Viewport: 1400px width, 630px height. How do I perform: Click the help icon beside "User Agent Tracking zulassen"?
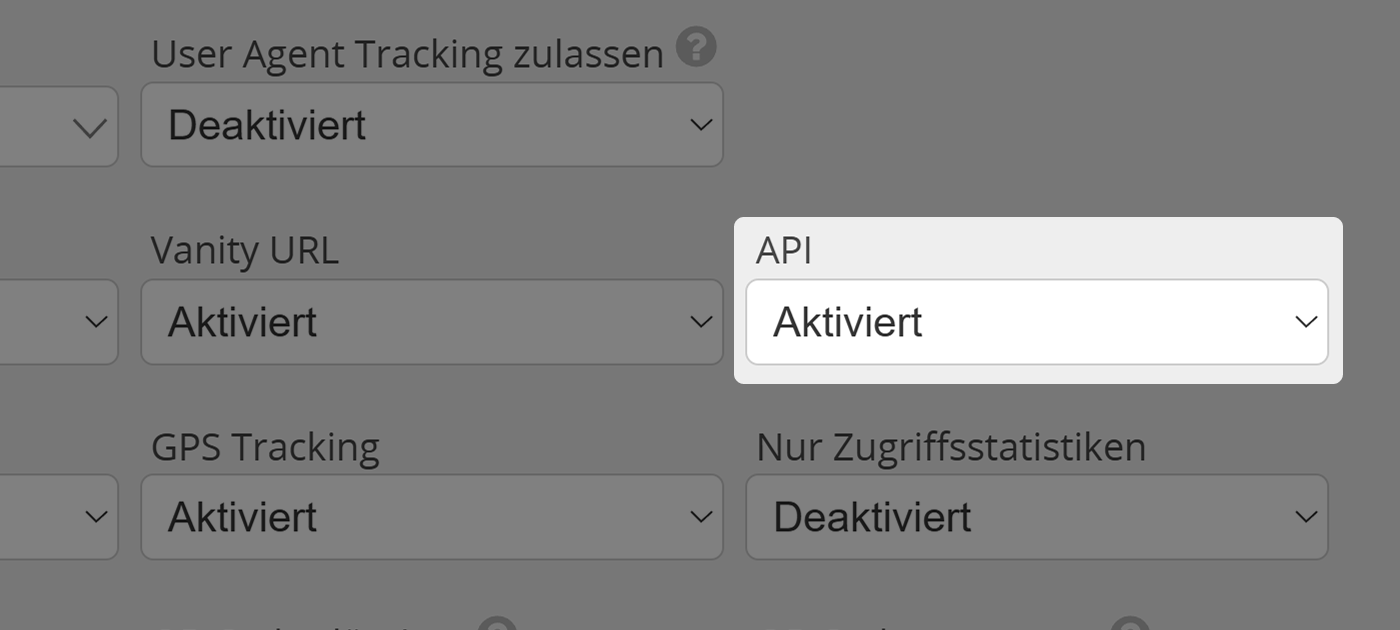(698, 47)
